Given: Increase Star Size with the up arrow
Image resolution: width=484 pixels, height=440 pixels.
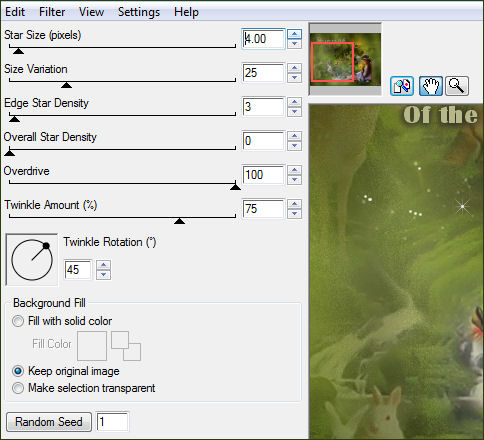Looking at the screenshot, I should 294,34.
